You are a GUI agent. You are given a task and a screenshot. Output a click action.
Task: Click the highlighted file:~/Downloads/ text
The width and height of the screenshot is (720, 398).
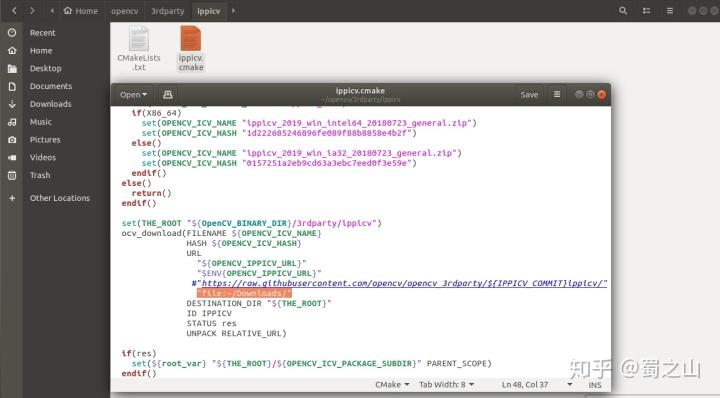point(244,293)
